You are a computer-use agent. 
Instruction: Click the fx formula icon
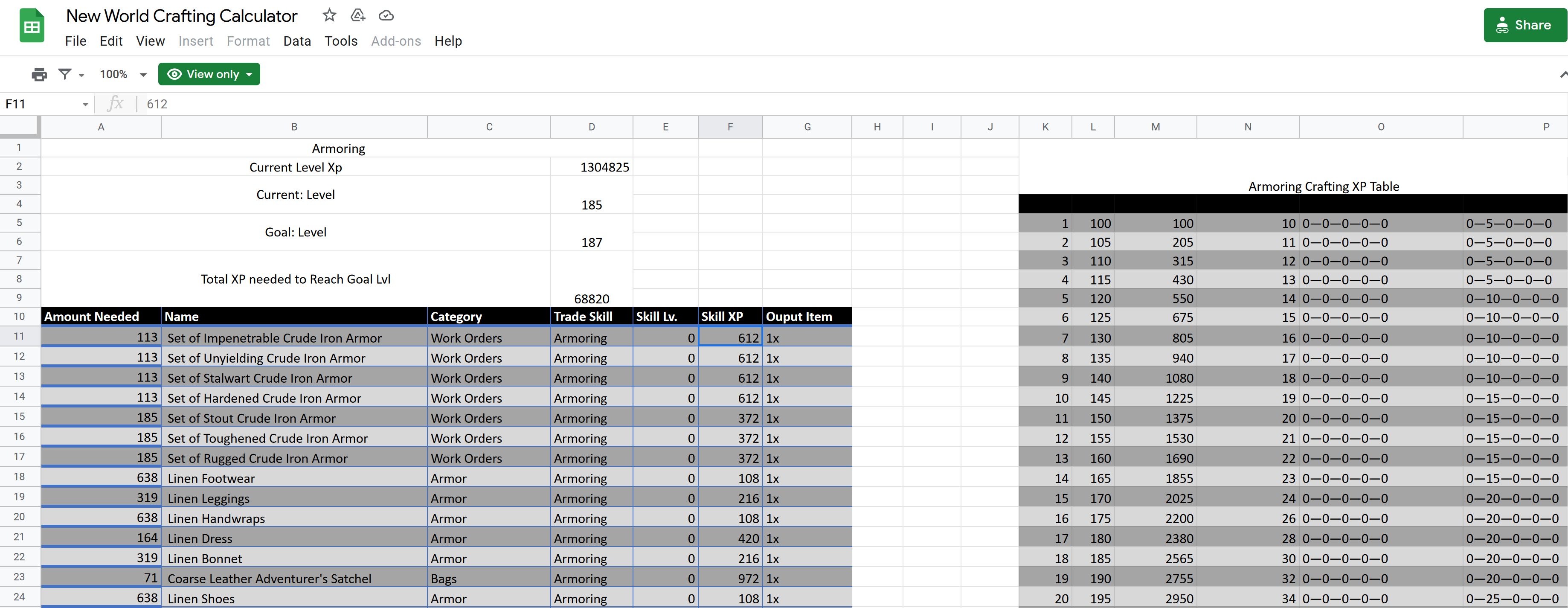pyautogui.click(x=115, y=103)
